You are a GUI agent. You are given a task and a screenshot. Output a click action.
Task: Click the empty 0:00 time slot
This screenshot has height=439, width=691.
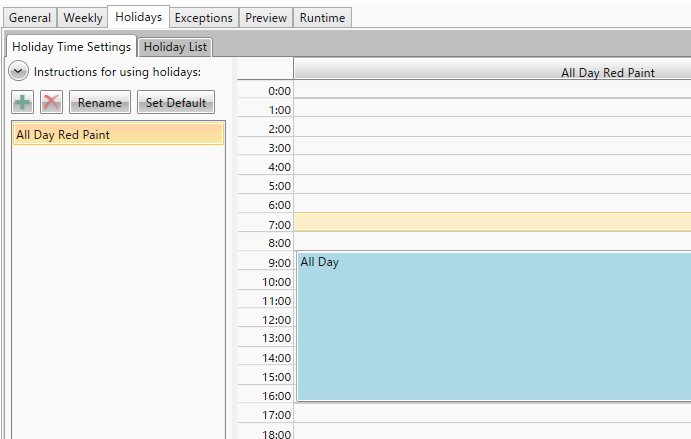tap(492, 90)
